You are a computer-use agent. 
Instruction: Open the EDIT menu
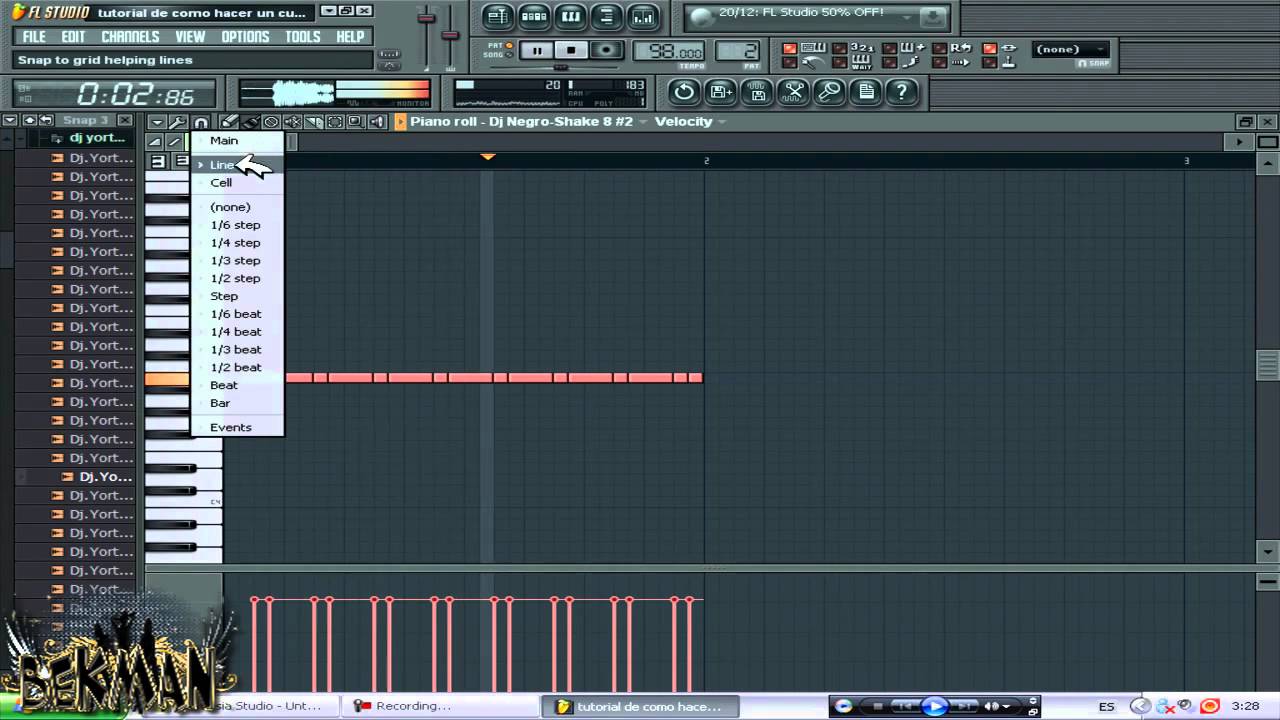[x=73, y=36]
